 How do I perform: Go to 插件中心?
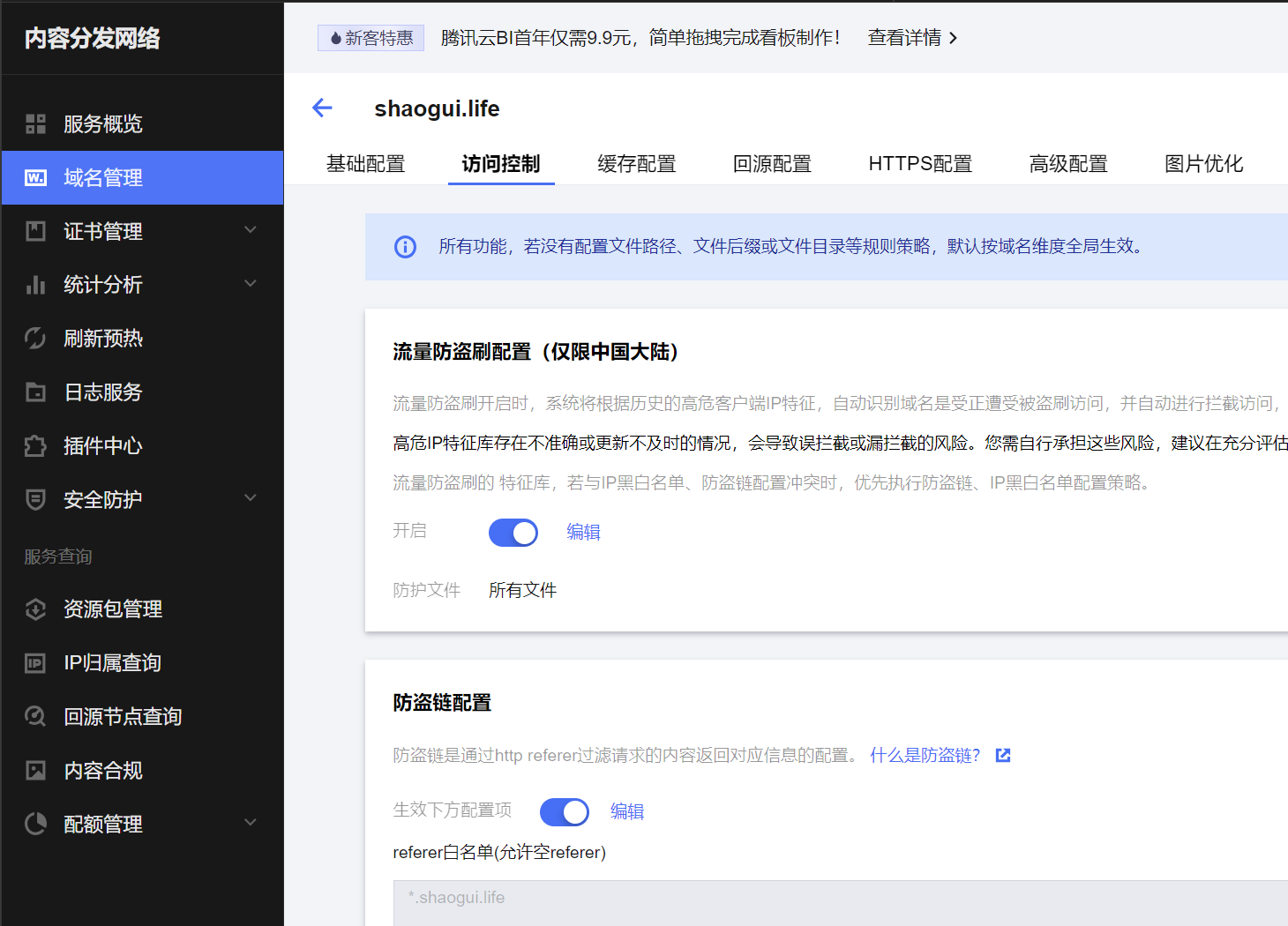pyautogui.click(x=103, y=445)
